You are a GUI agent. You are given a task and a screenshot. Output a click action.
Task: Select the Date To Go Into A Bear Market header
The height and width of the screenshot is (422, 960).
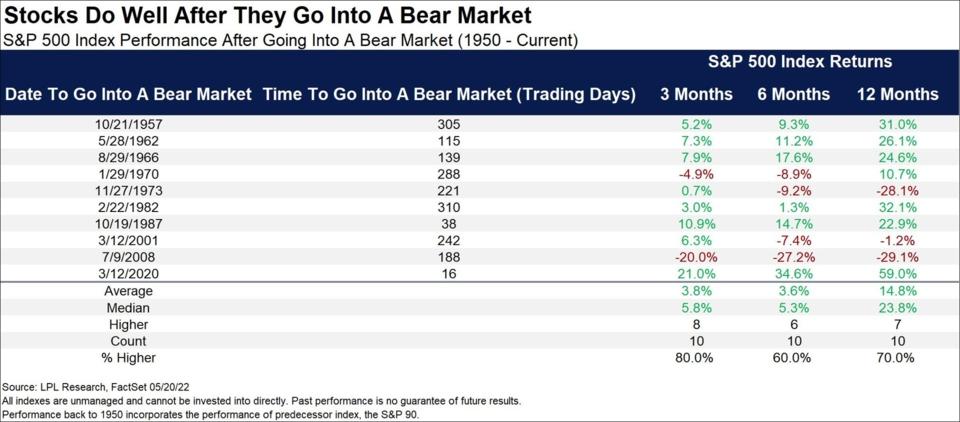tap(129, 94)
